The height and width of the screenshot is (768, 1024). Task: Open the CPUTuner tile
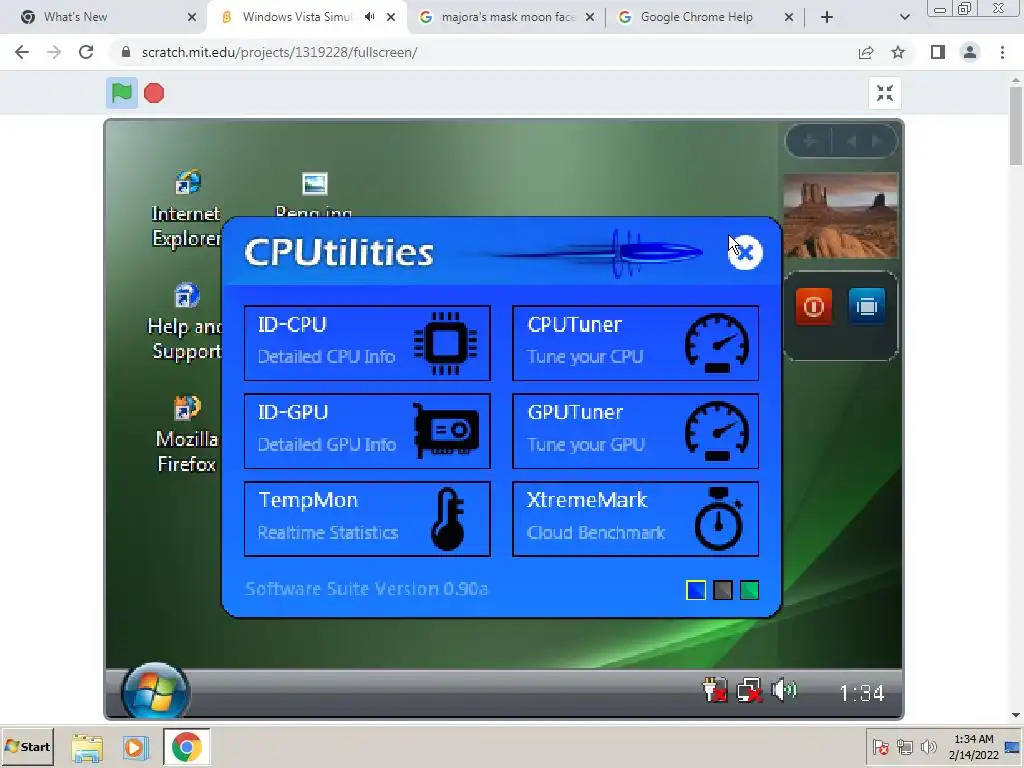[635, 343]
